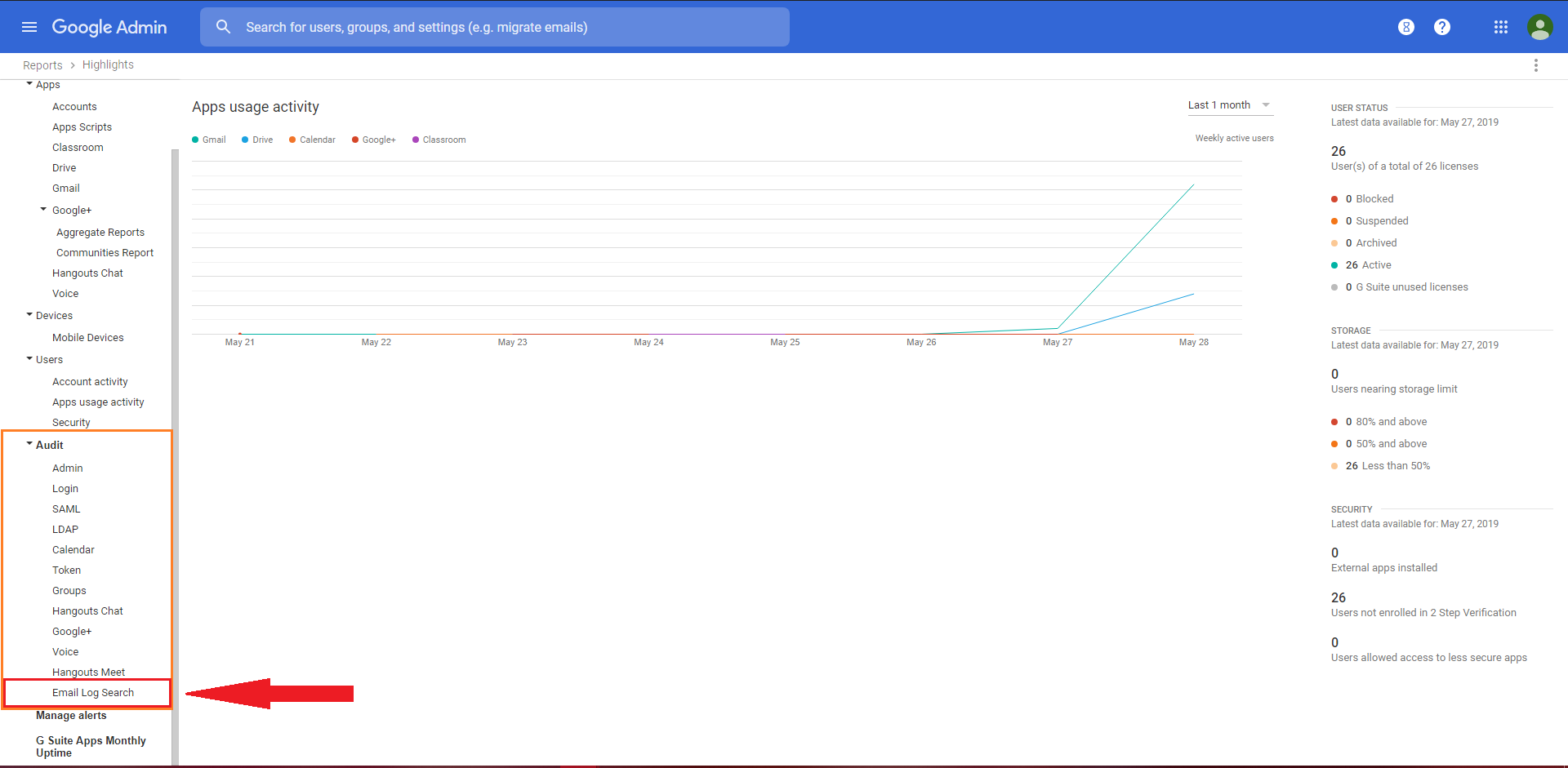1568x768 pixels.
Task: Click 0 Suspended user status
Action: tap(1370, 221)
